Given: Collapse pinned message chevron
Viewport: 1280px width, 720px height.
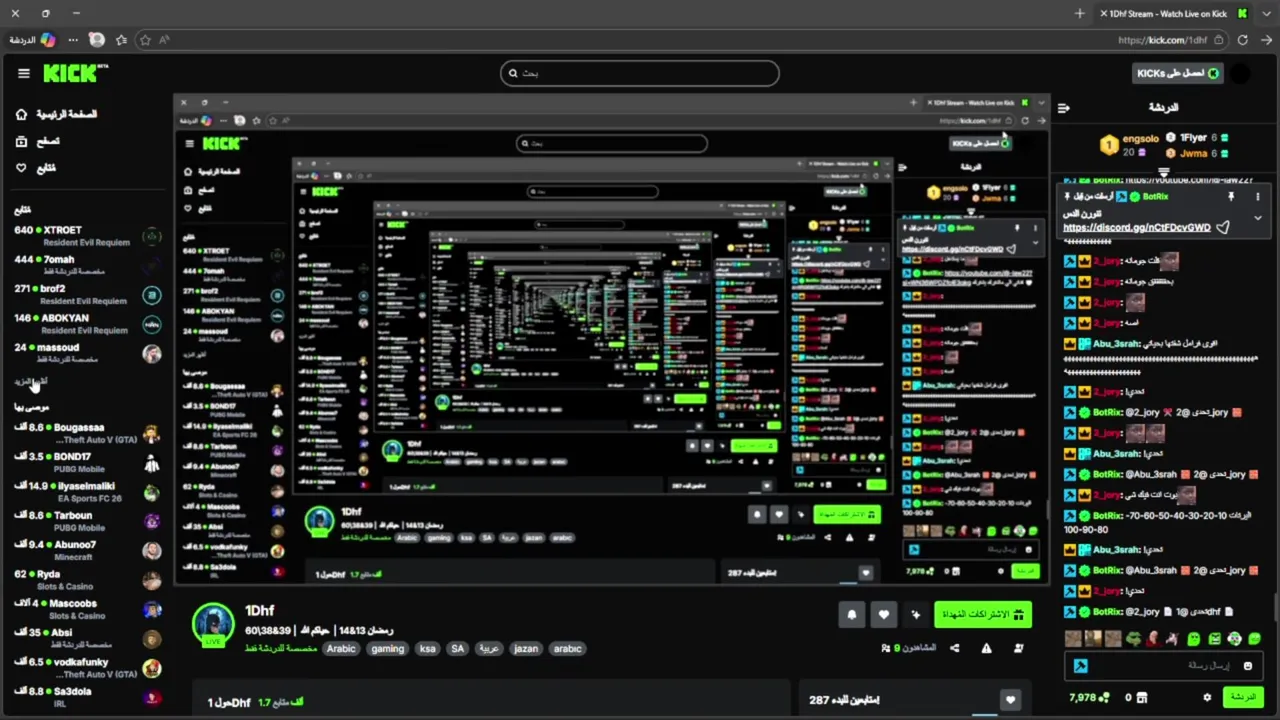Looking at the screenshot, I should 1257,218.
